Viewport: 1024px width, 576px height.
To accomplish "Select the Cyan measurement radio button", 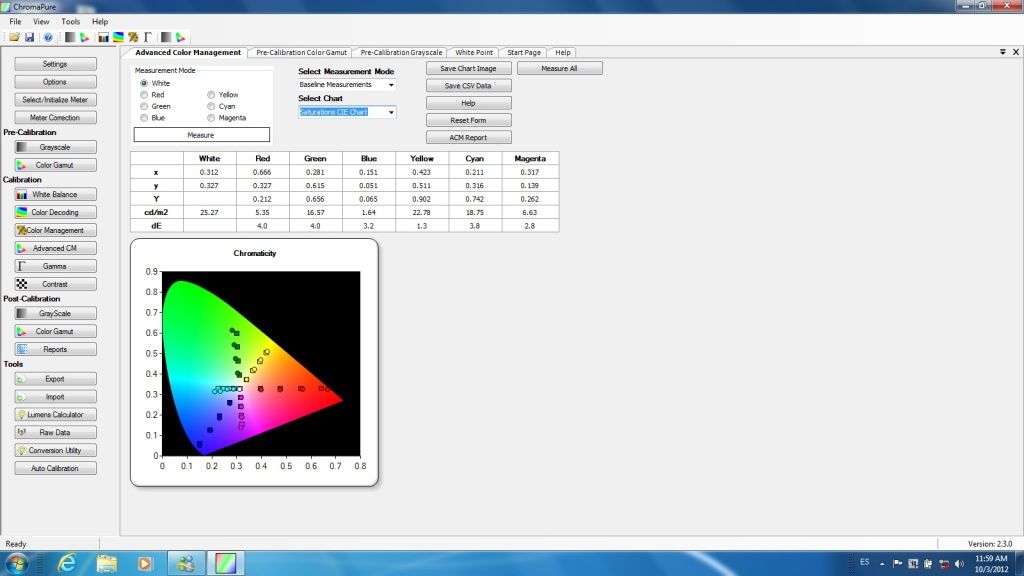I will click(211, 106).
